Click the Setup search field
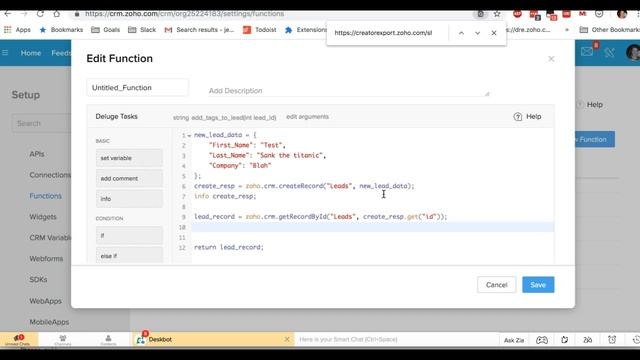The width and height of the screenshot is (640, 360). tap(41, 123)
